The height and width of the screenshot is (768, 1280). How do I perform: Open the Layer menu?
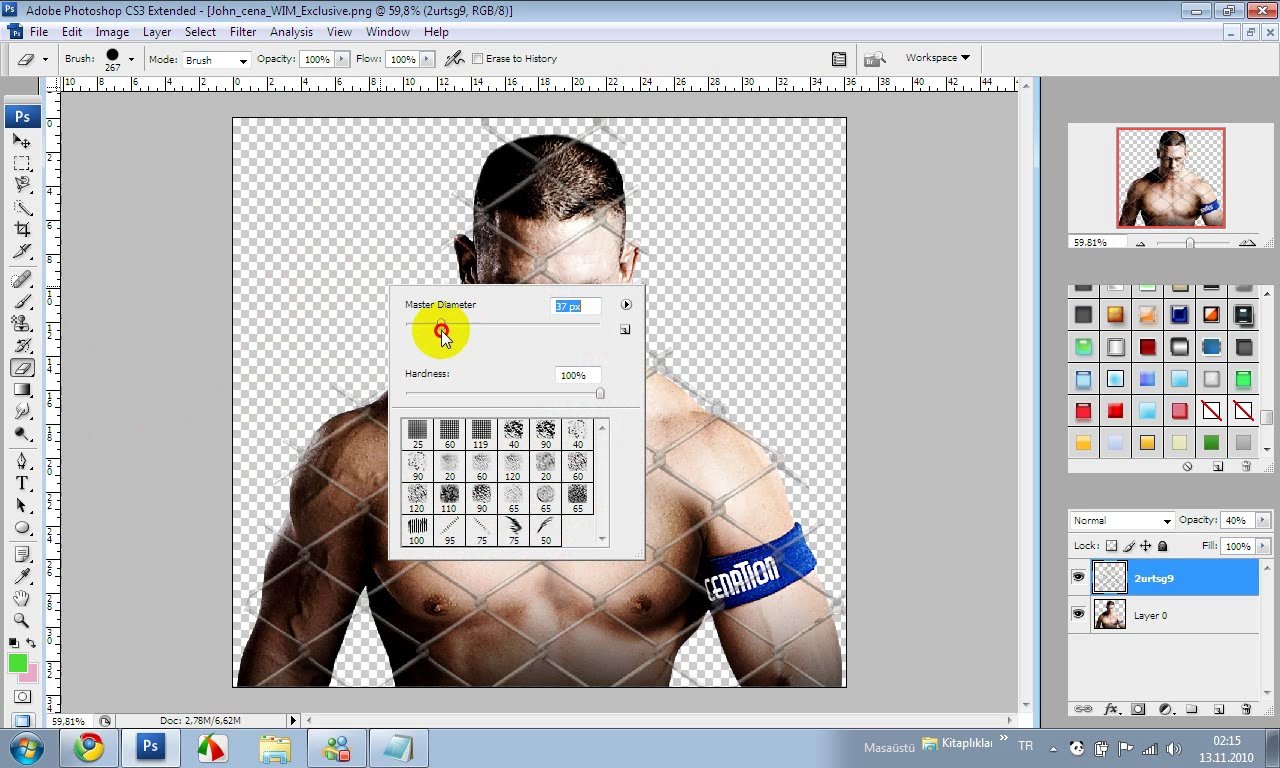pos(157,32)
